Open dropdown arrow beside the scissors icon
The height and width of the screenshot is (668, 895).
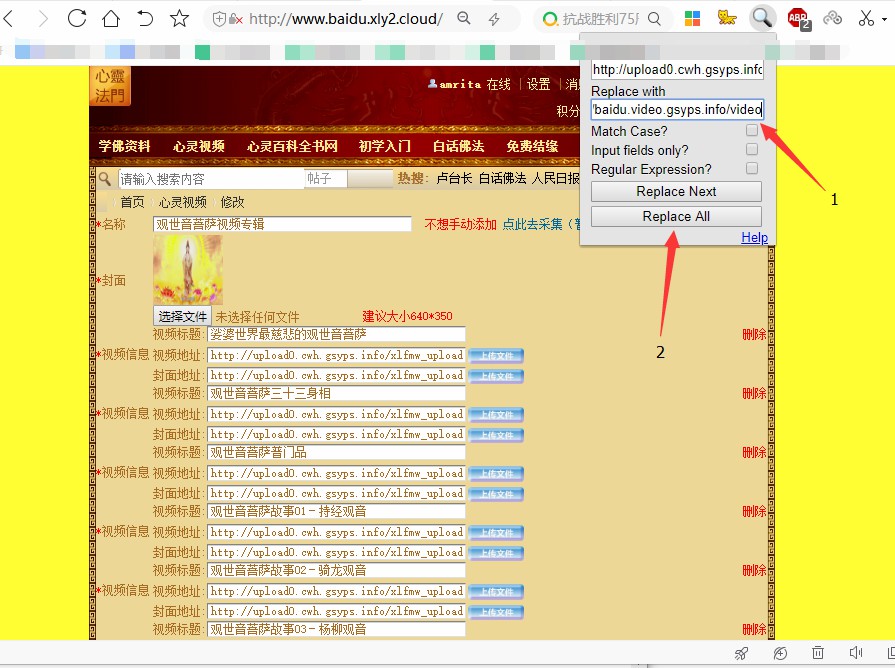click(x=885, y=19)
